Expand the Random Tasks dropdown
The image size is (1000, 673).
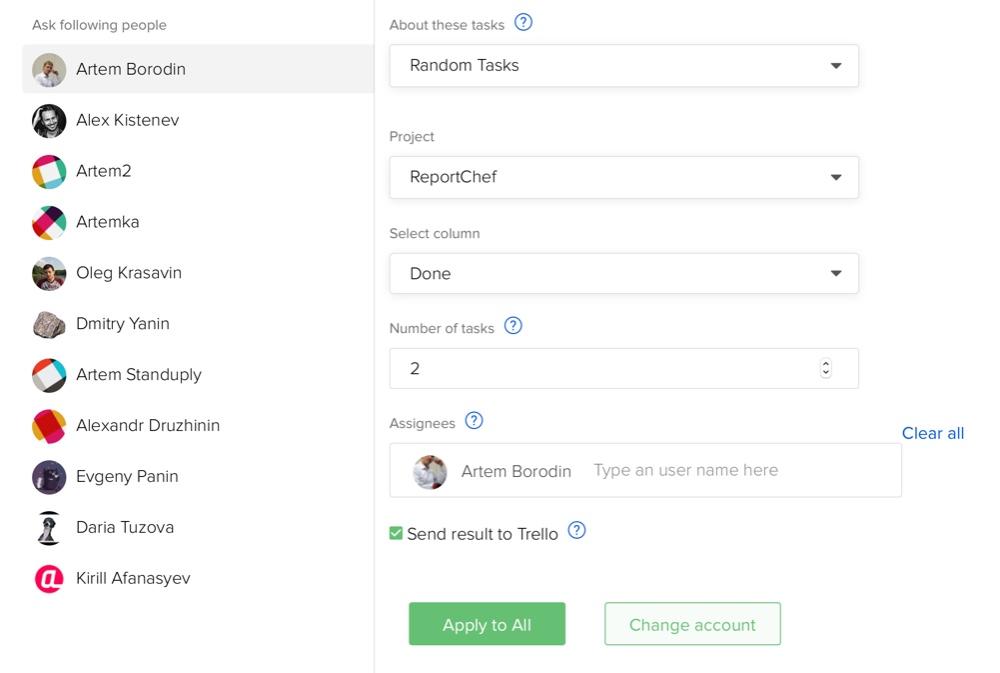(x=624, y=66)
